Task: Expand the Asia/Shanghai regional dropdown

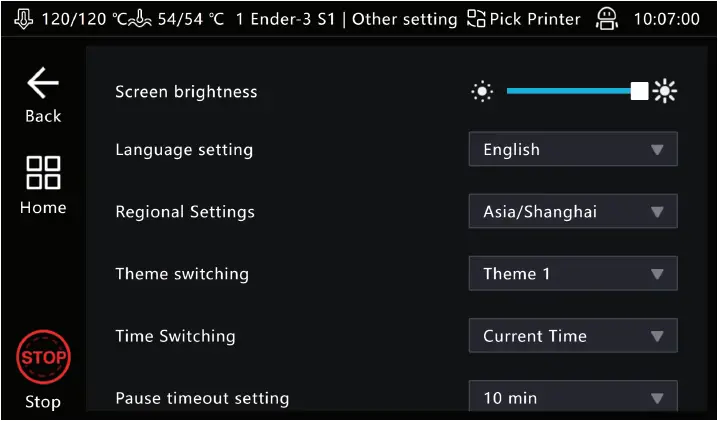Action: pos(573,212)
